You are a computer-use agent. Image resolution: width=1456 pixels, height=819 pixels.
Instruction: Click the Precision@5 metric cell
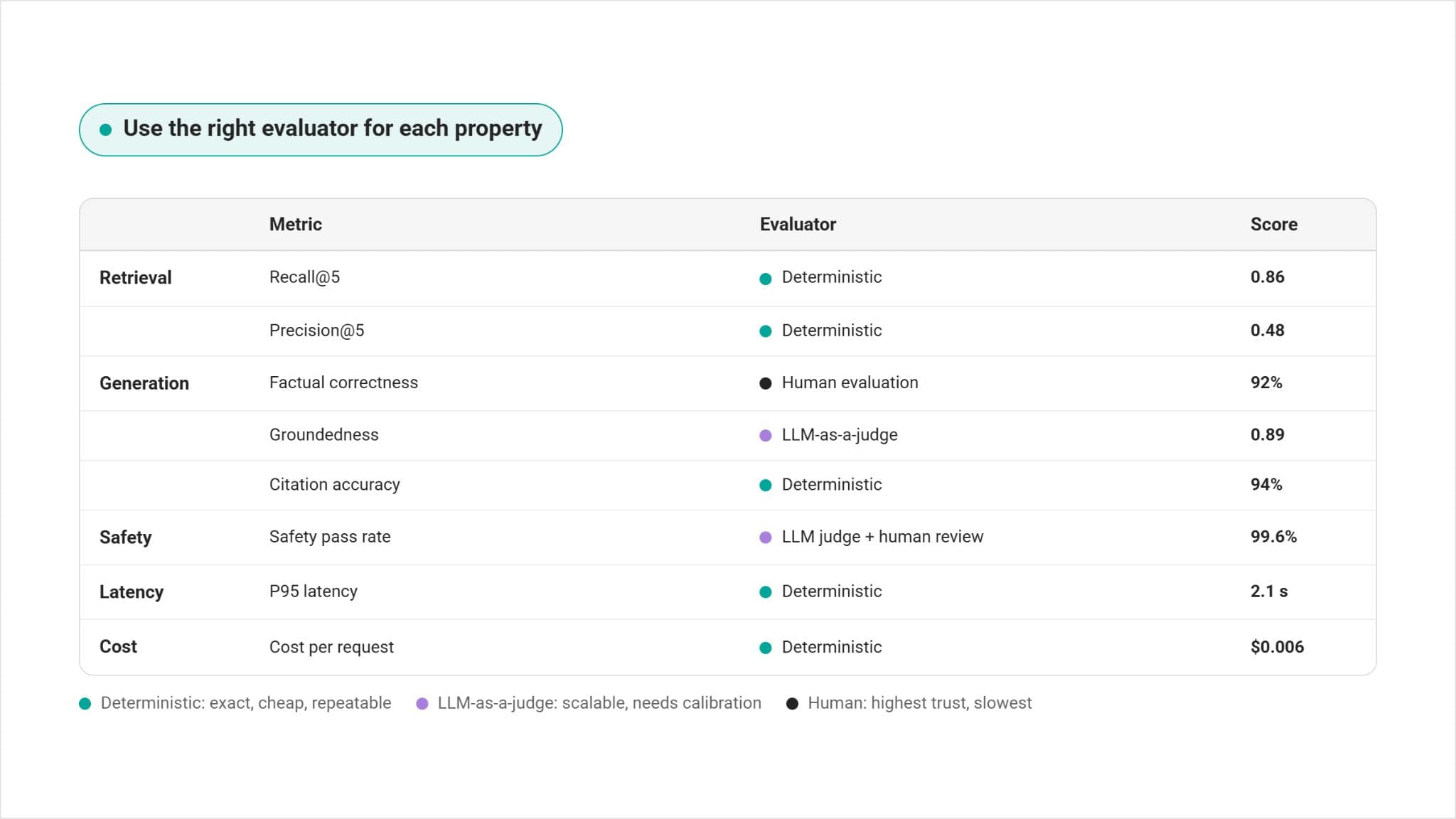click(316, 330)
